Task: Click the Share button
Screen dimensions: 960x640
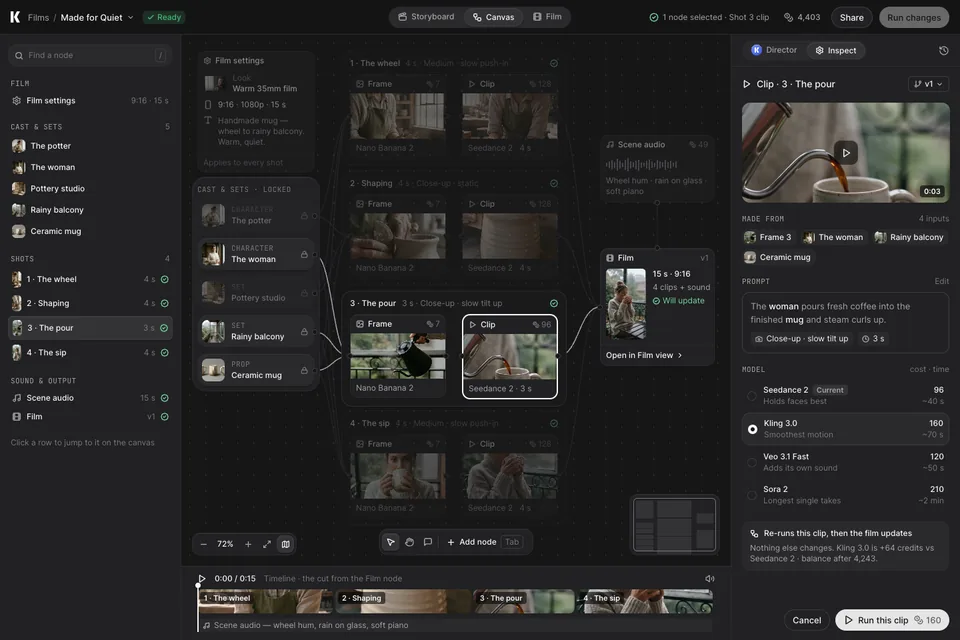Action: (851, 17)
